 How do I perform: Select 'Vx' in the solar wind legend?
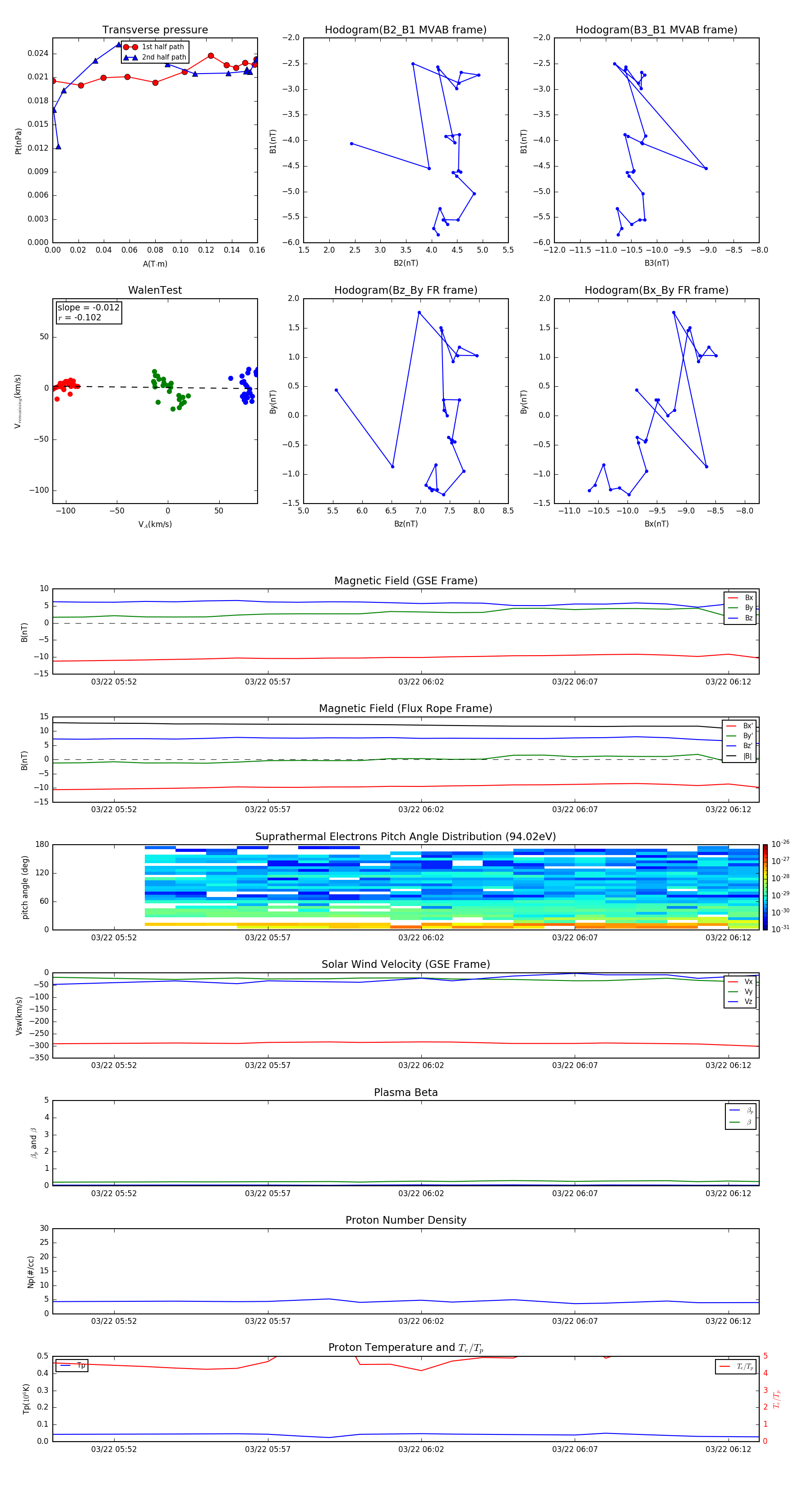point(740,981)
